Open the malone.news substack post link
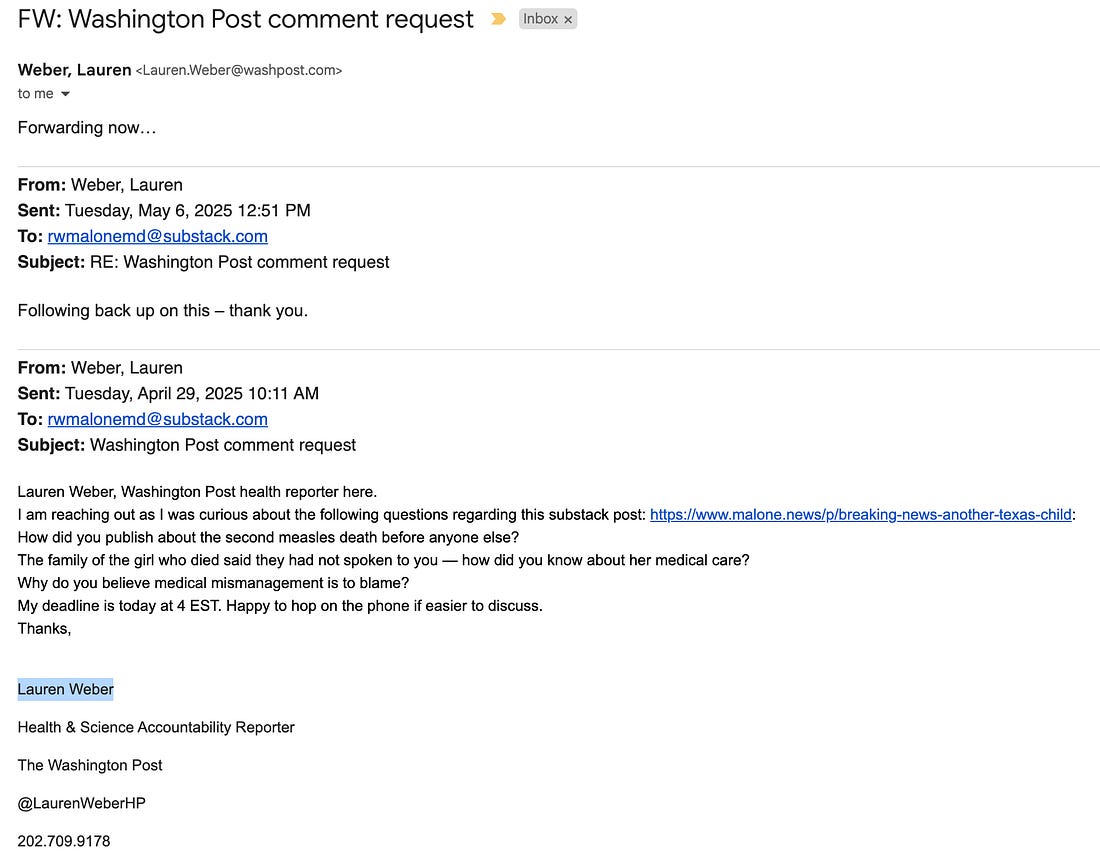 [860, 515]
